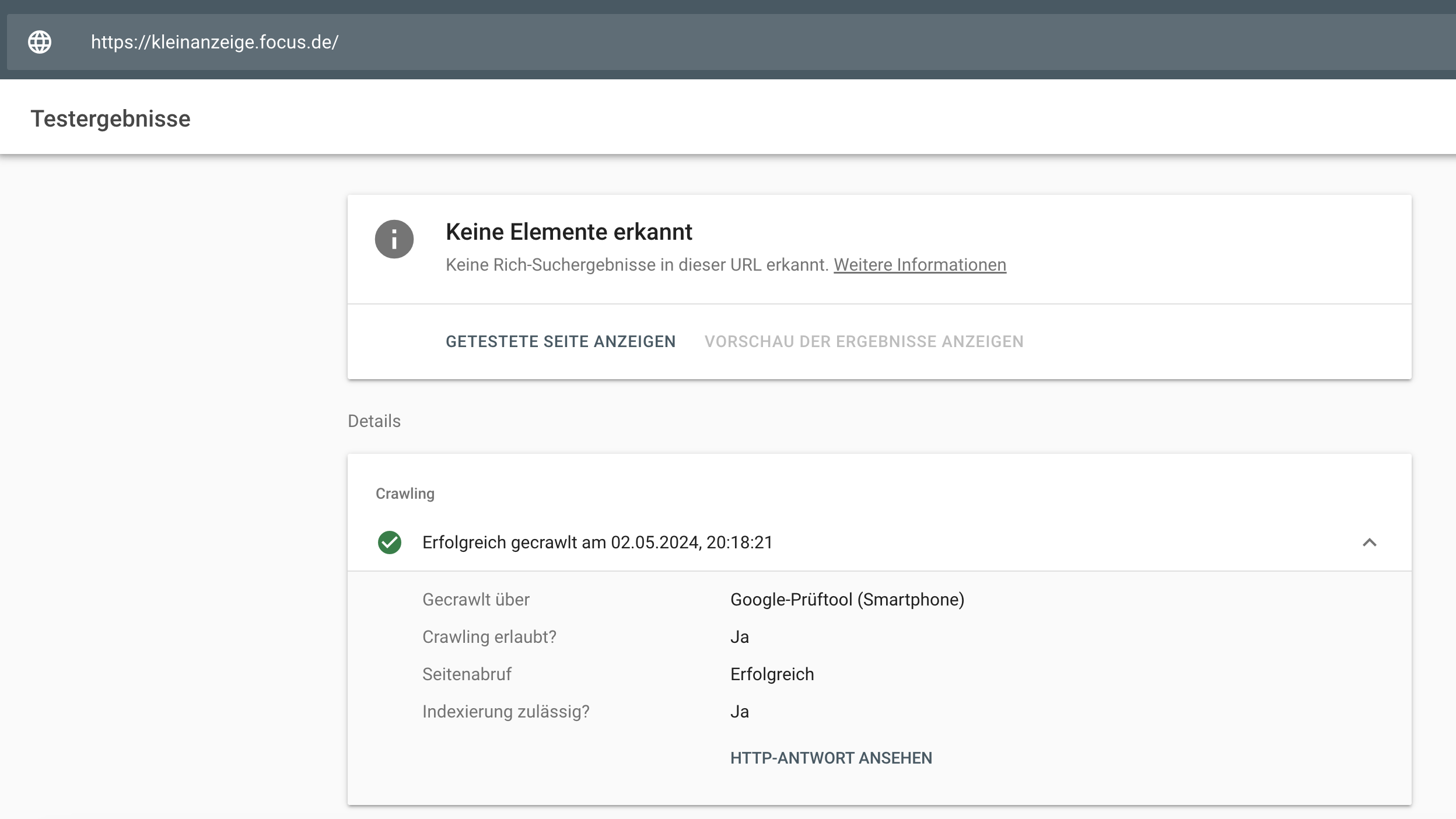Click the 'Details' section label
The width and height of the screenshot is (1456, 819).
click(x=374, y=421)
